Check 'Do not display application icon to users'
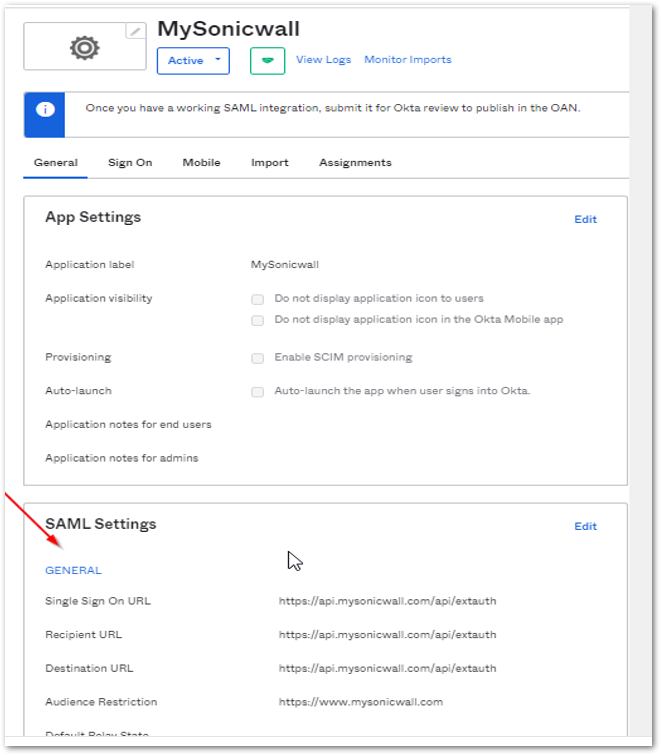 pos(258,299)
